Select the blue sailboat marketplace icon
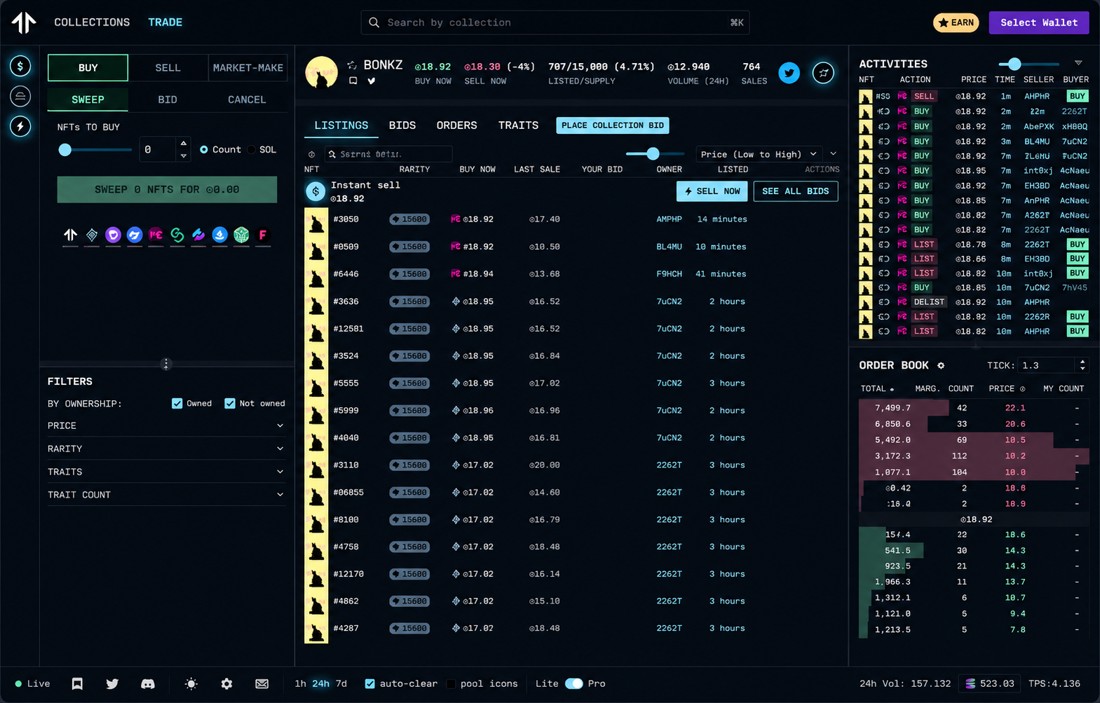The width and height of the screenshot is (1100, 703). 220,235
